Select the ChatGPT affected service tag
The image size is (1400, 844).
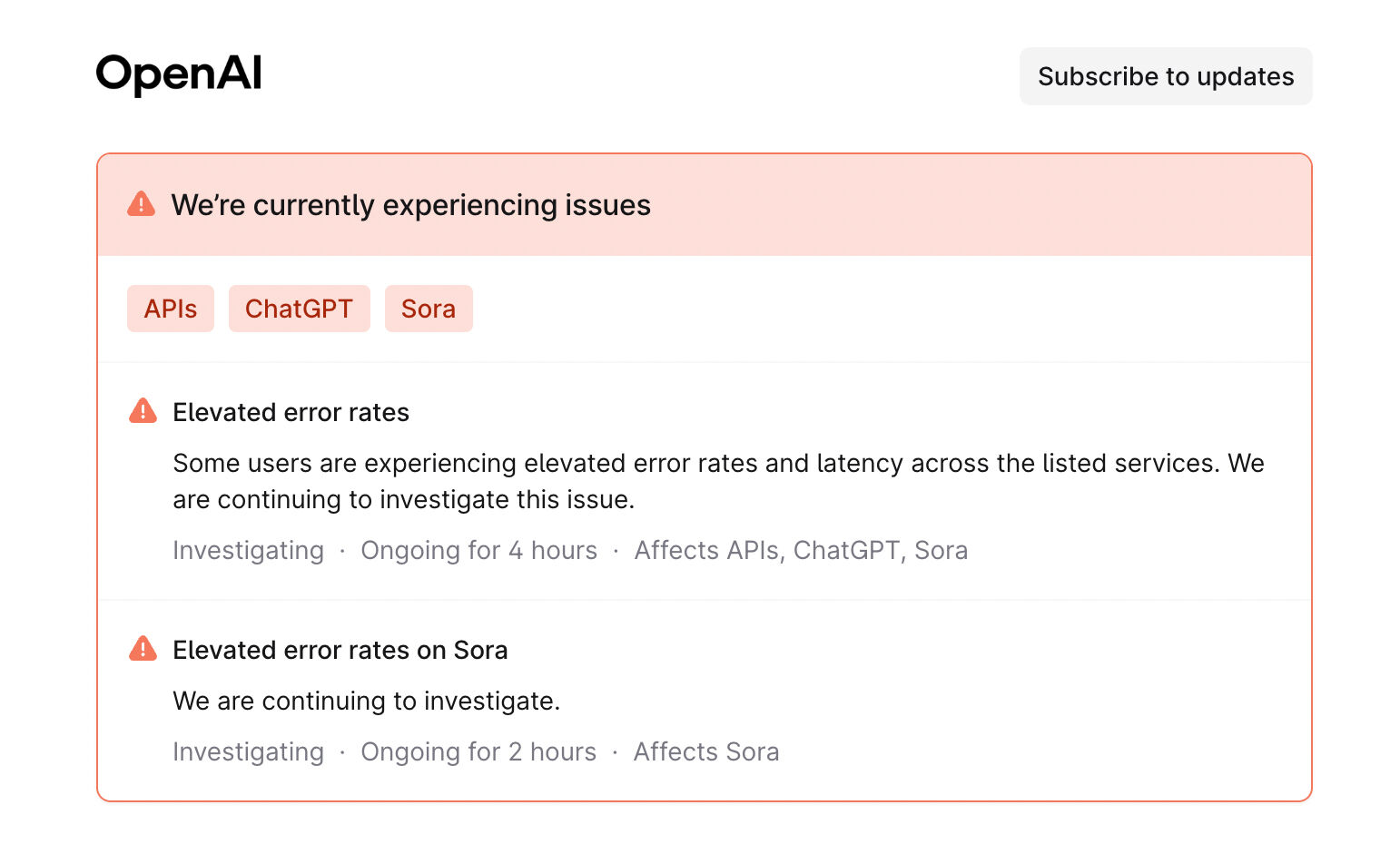299,309
